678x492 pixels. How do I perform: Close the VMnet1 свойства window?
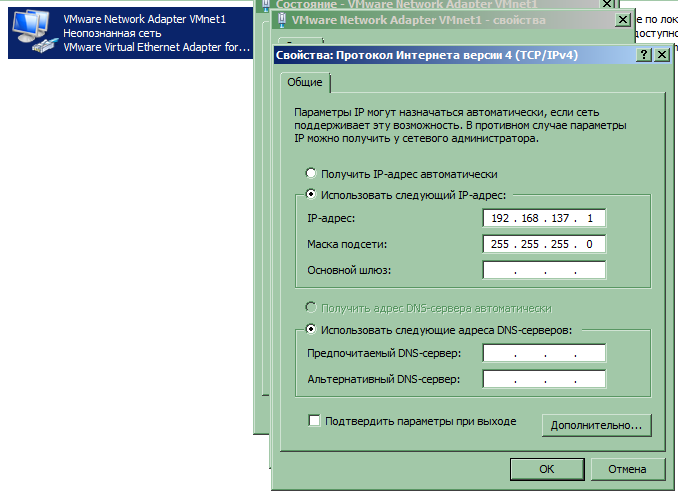[x=623, y=20]
